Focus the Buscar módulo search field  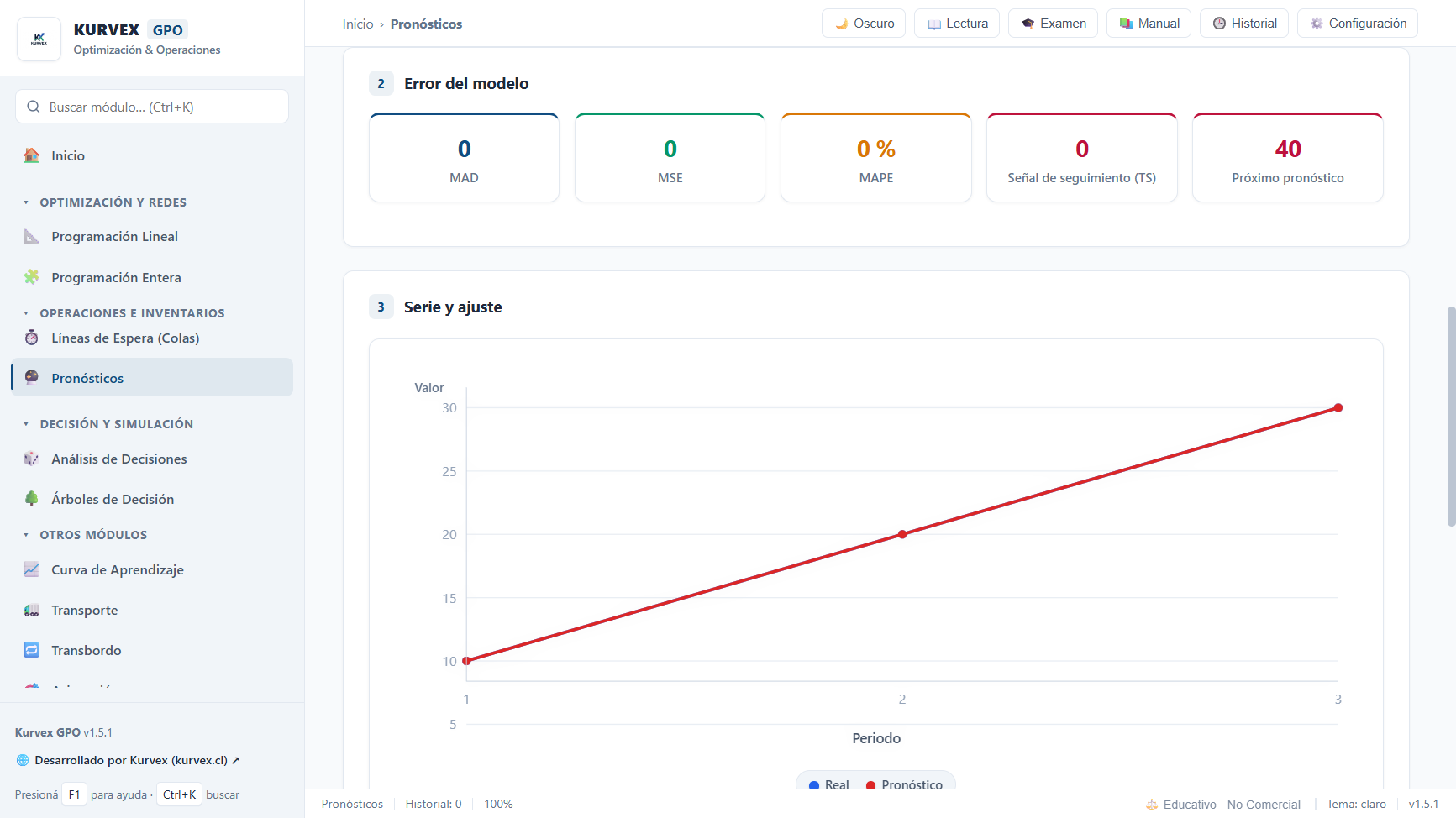coord(152,107)
